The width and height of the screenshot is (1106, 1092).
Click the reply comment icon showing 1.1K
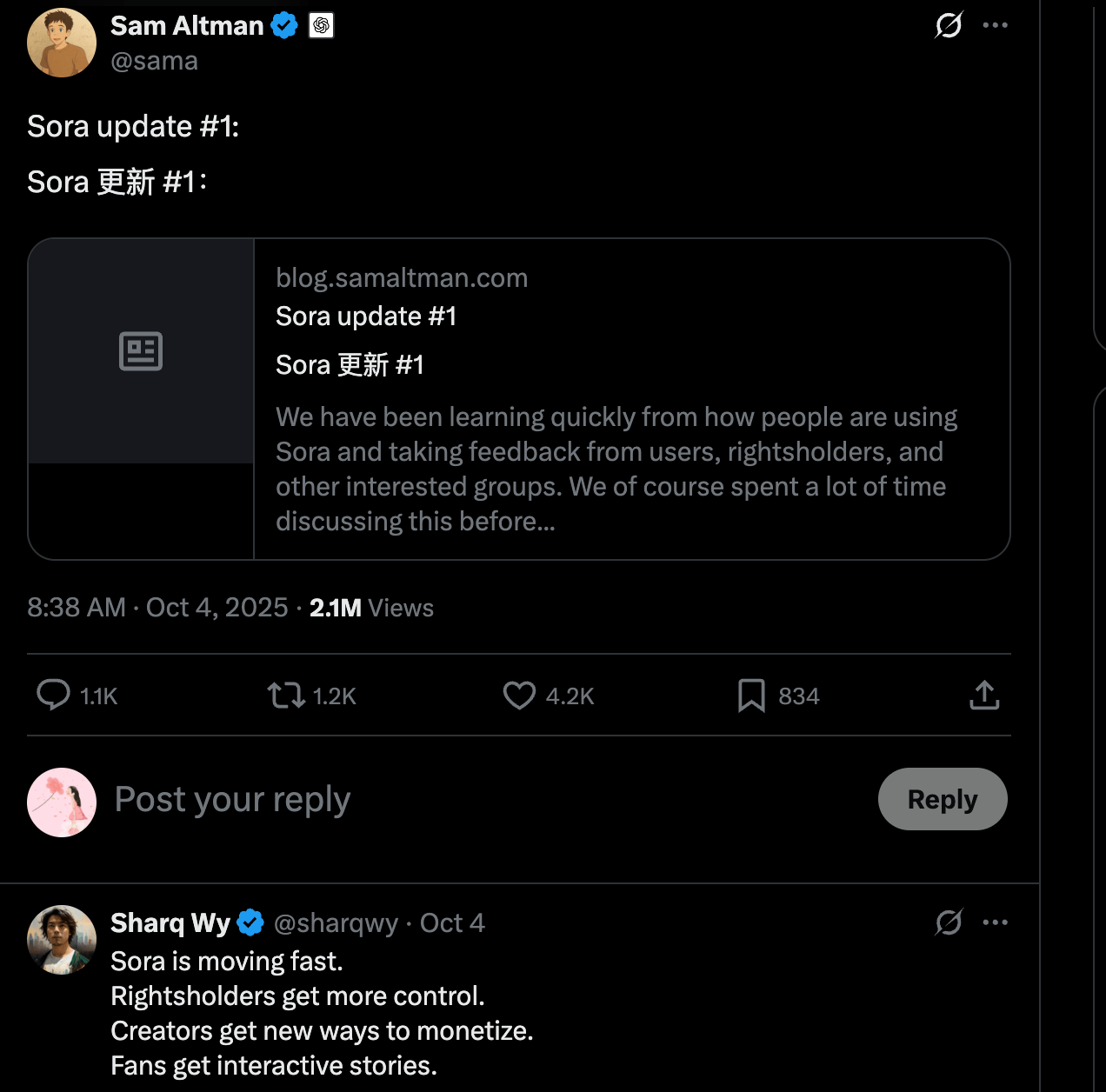point(54,696)
